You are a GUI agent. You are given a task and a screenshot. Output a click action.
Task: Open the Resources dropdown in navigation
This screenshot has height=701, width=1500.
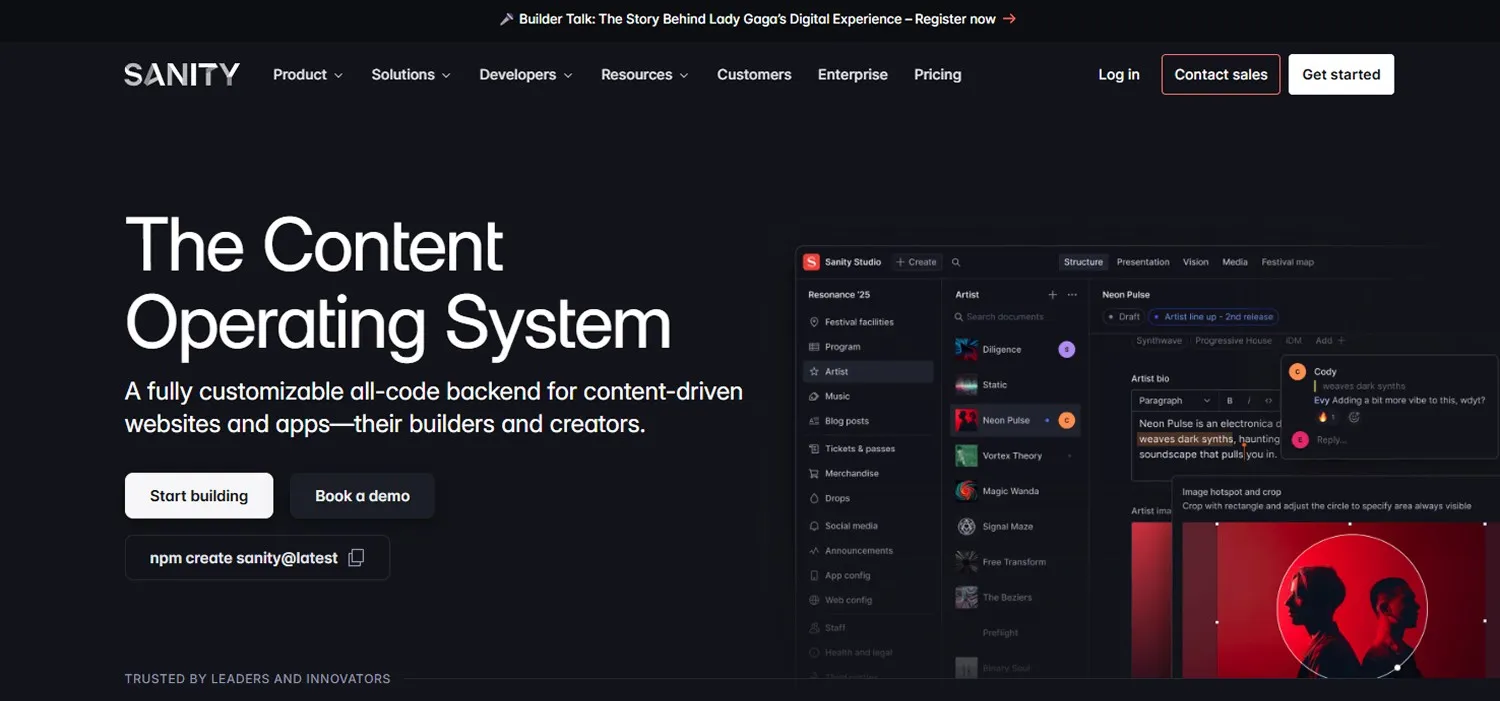coord(644,74)
